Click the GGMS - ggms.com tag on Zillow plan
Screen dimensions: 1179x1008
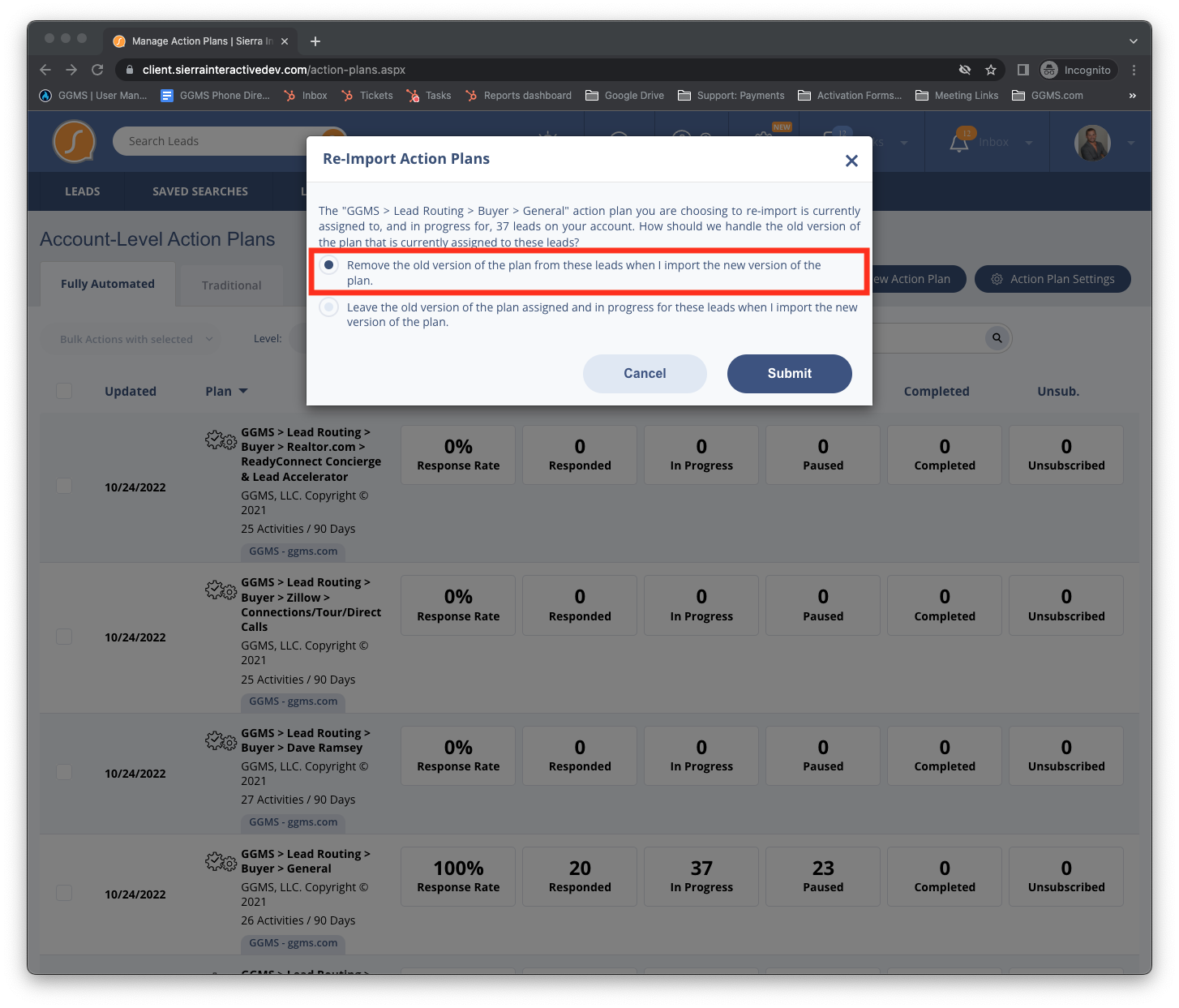tap(293, 701)
